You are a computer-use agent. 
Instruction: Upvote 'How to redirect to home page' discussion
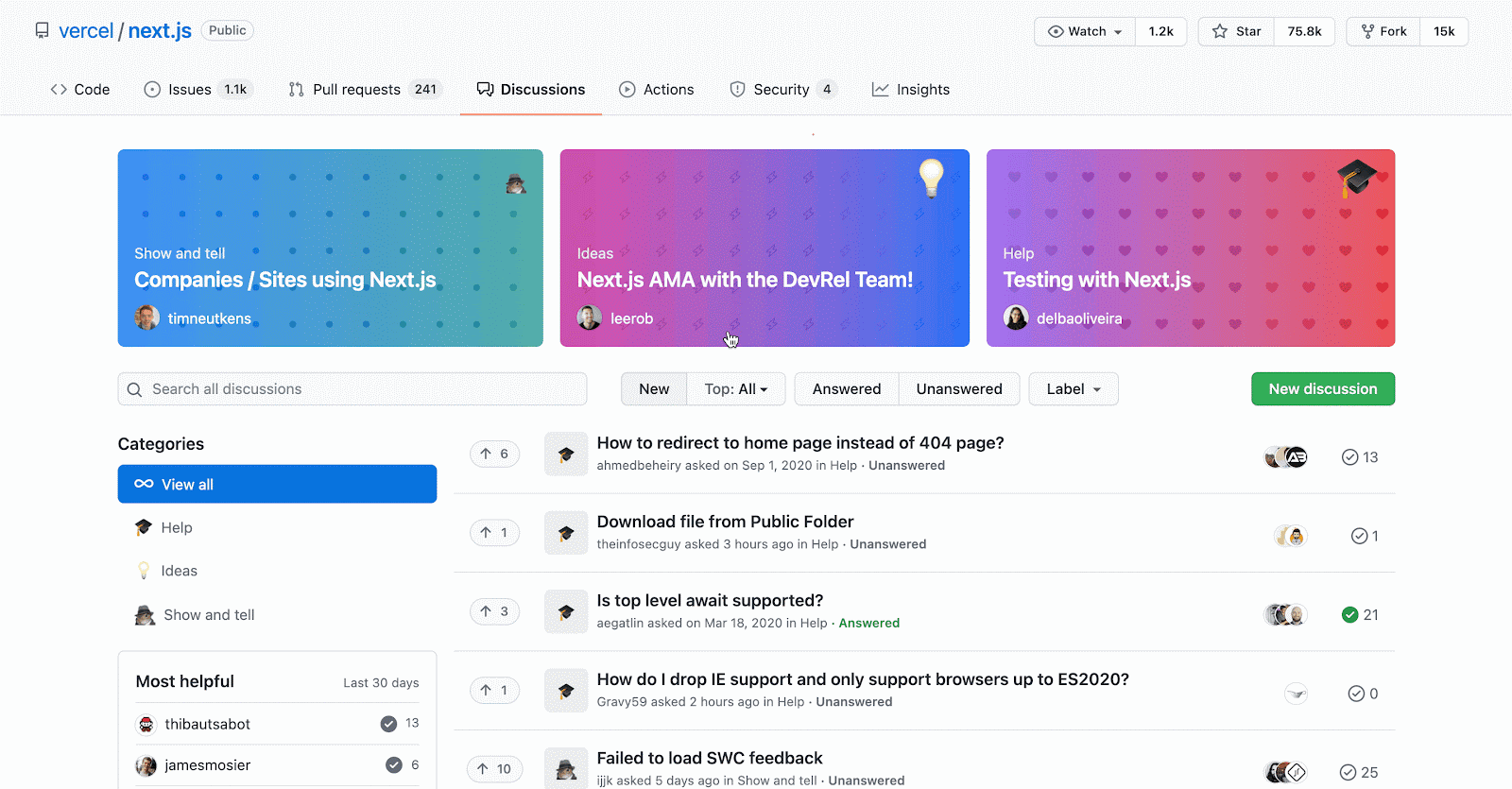(494, 454)
